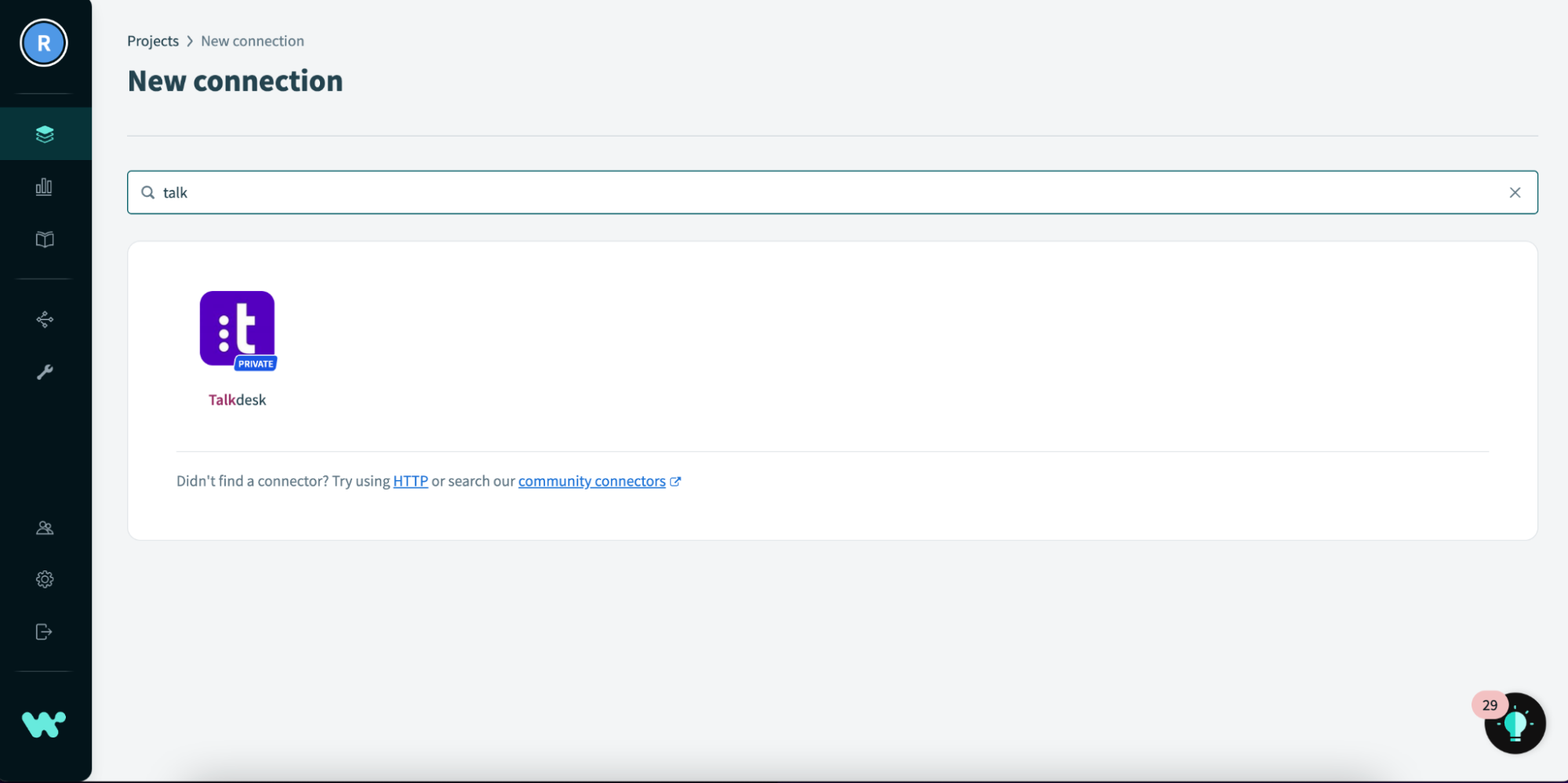
Task: Open the user avatar R profile
Action: click(x=44, y=43)
